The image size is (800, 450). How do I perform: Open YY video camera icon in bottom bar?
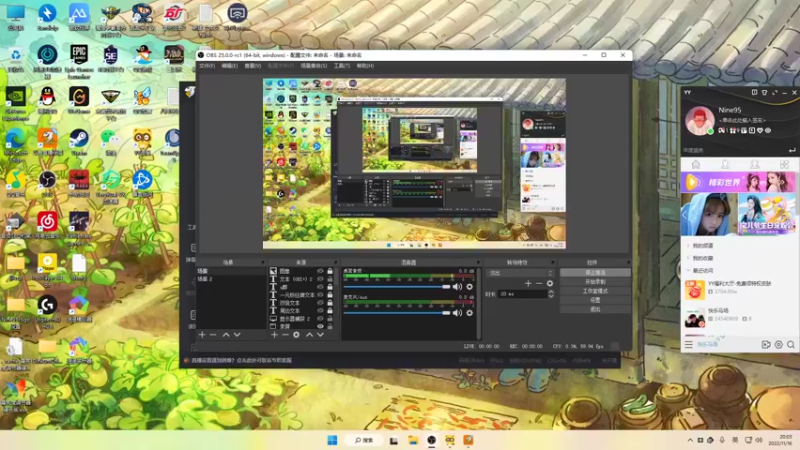[x=766, y=344]
